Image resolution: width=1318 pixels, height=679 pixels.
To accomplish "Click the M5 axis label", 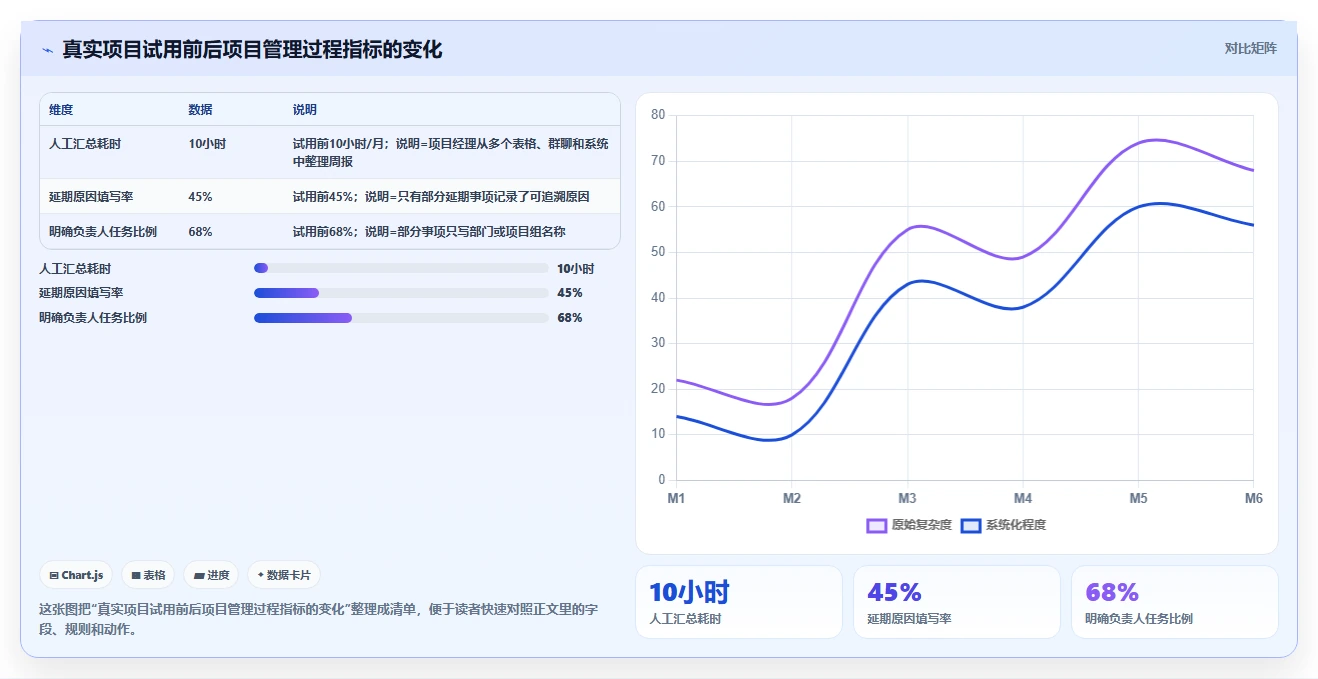I will (1138, 498).
